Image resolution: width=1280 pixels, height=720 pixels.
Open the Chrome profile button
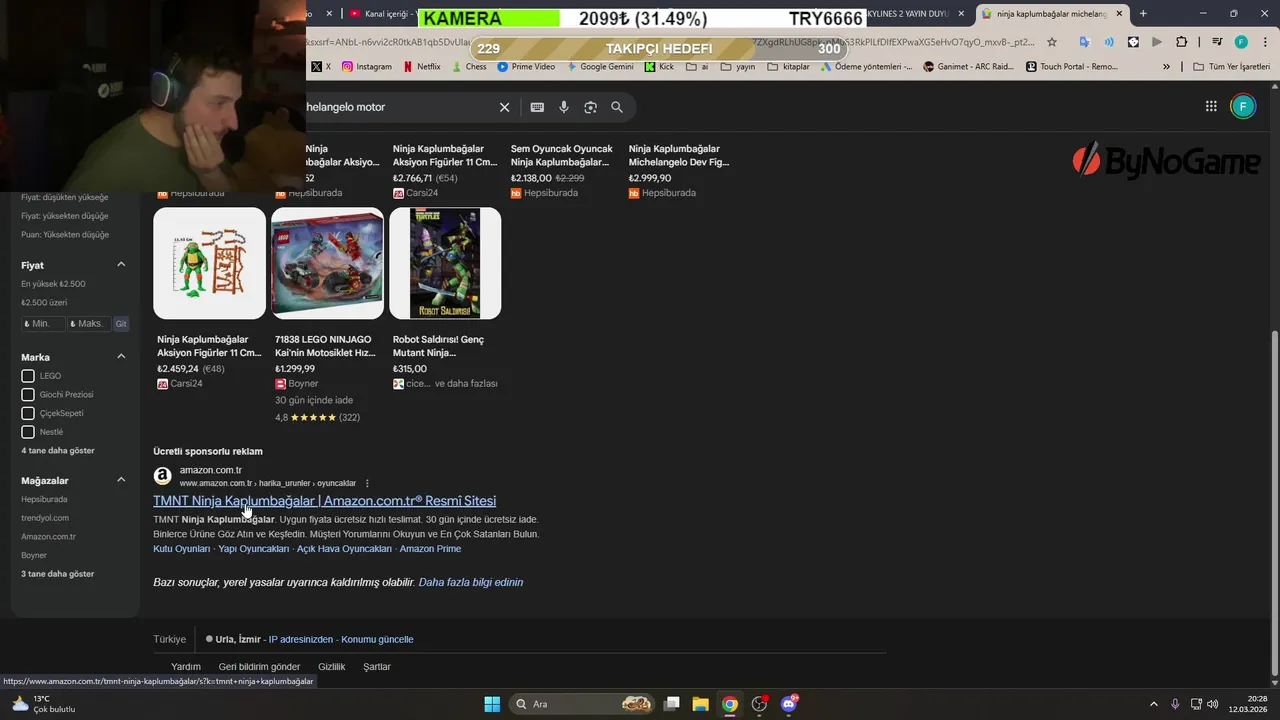click(x=1241, y=42)
